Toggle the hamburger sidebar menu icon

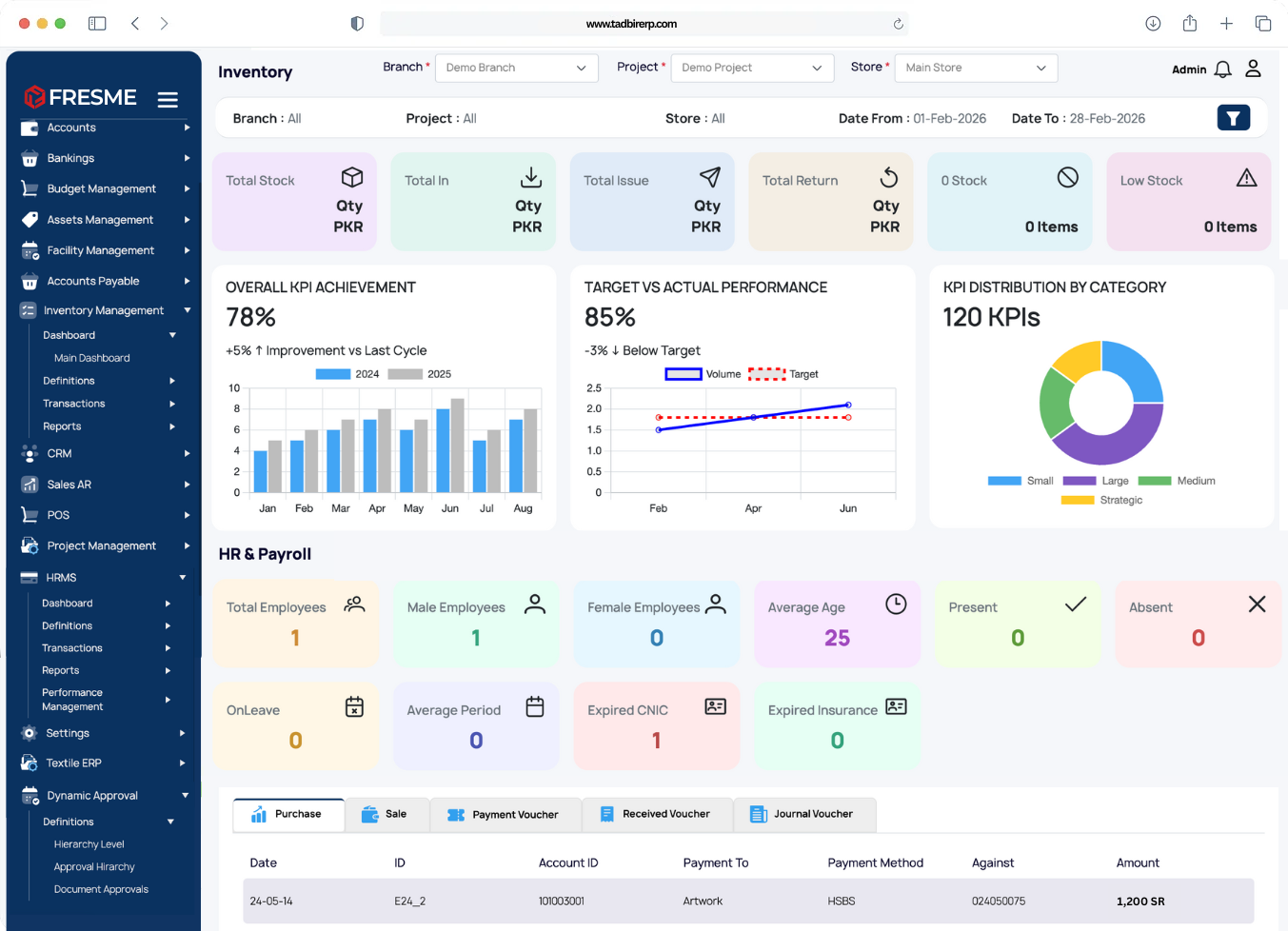[168, 99]
